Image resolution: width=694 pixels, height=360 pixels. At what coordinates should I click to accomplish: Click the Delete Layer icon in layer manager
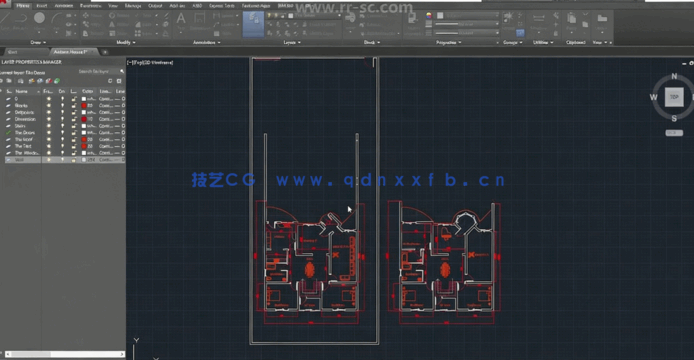(x=49, y=81)
